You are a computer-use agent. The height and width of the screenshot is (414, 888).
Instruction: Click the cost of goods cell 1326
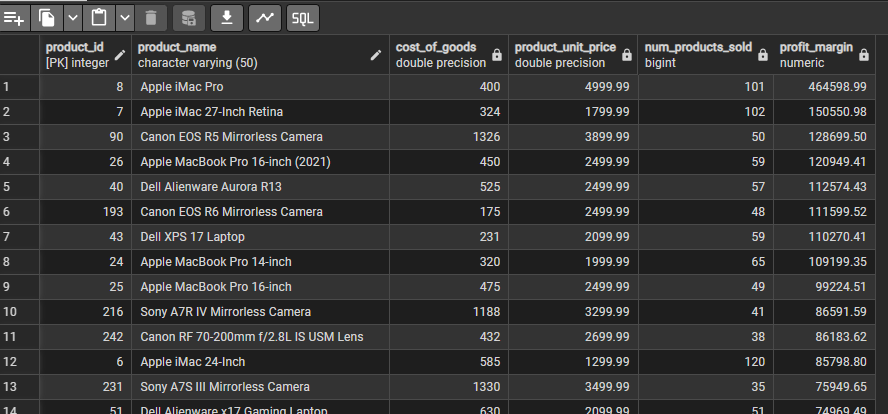coord(449,137)
